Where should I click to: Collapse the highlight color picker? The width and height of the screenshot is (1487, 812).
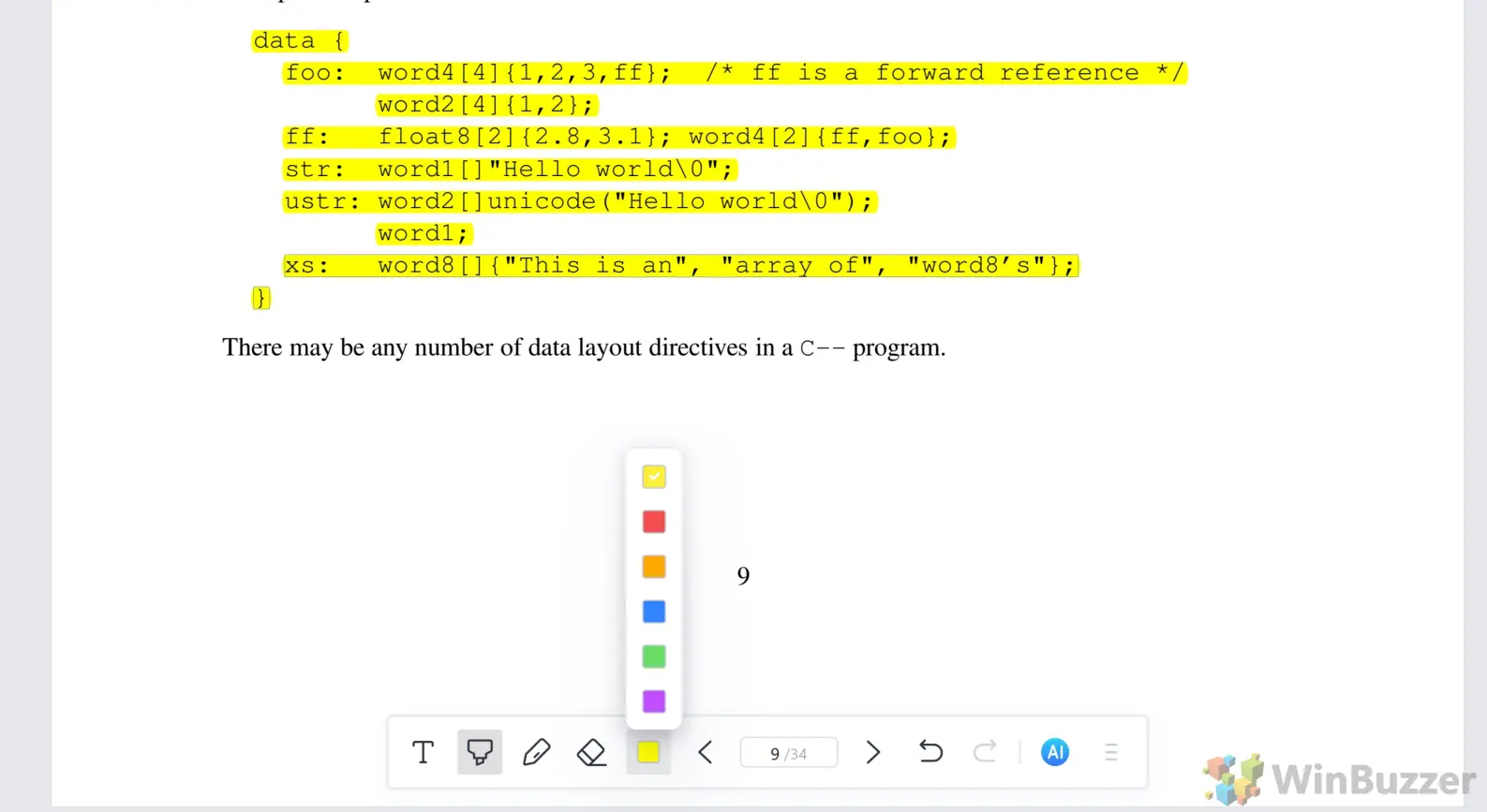pyautogui.click(x=648, y=752)
